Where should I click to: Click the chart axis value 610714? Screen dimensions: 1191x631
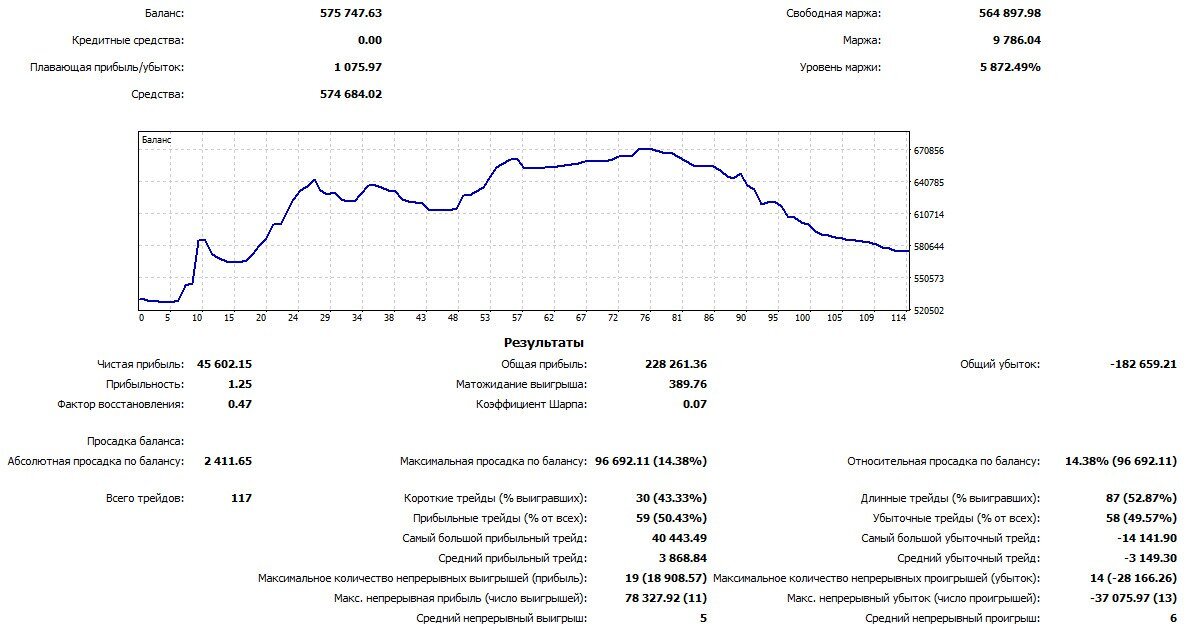click(929, 215)
